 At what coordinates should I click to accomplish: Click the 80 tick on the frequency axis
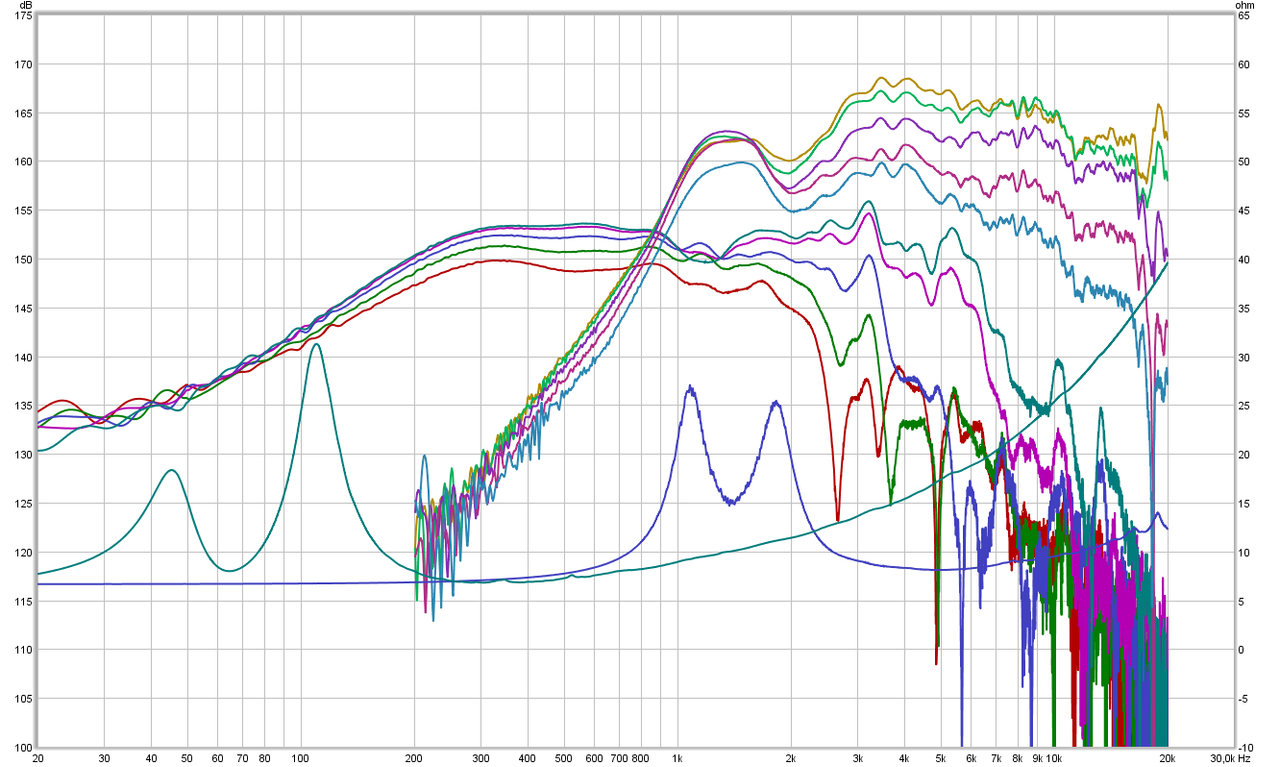264,758
